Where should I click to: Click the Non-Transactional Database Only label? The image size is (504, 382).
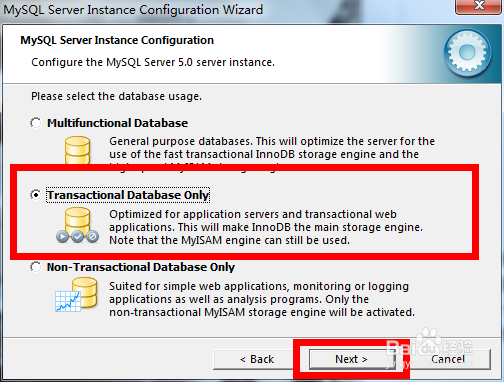coord(141,267)
